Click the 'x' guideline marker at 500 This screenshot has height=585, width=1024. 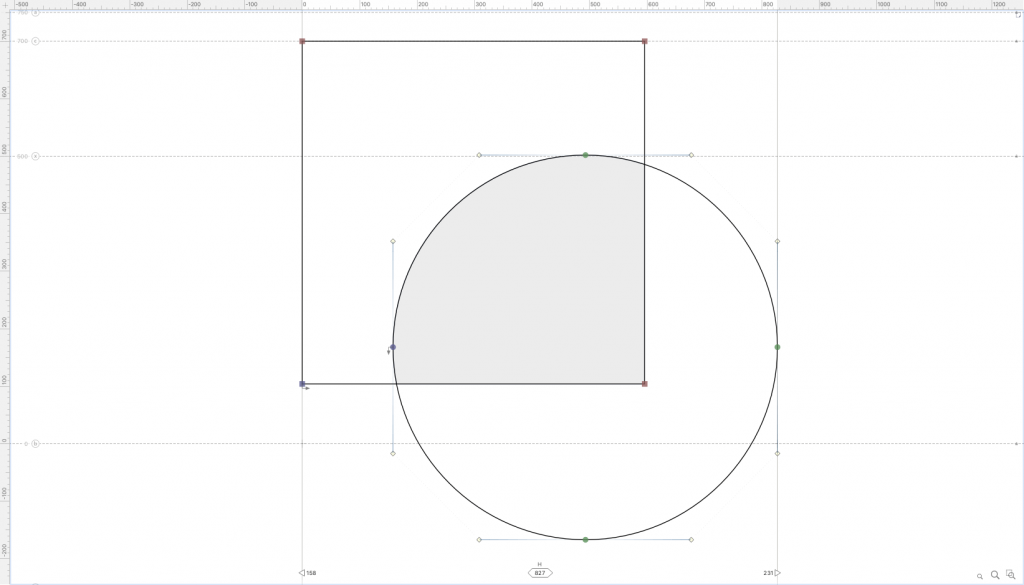[35, 156]
